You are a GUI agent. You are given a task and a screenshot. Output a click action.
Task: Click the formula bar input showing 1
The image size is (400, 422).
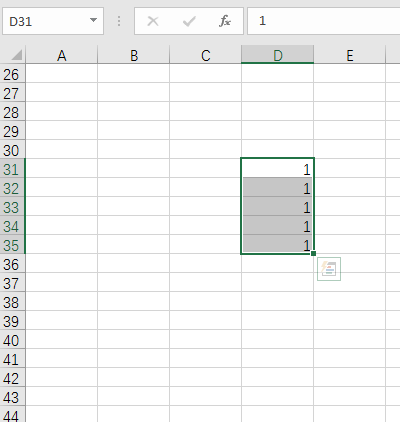point(323,21)
